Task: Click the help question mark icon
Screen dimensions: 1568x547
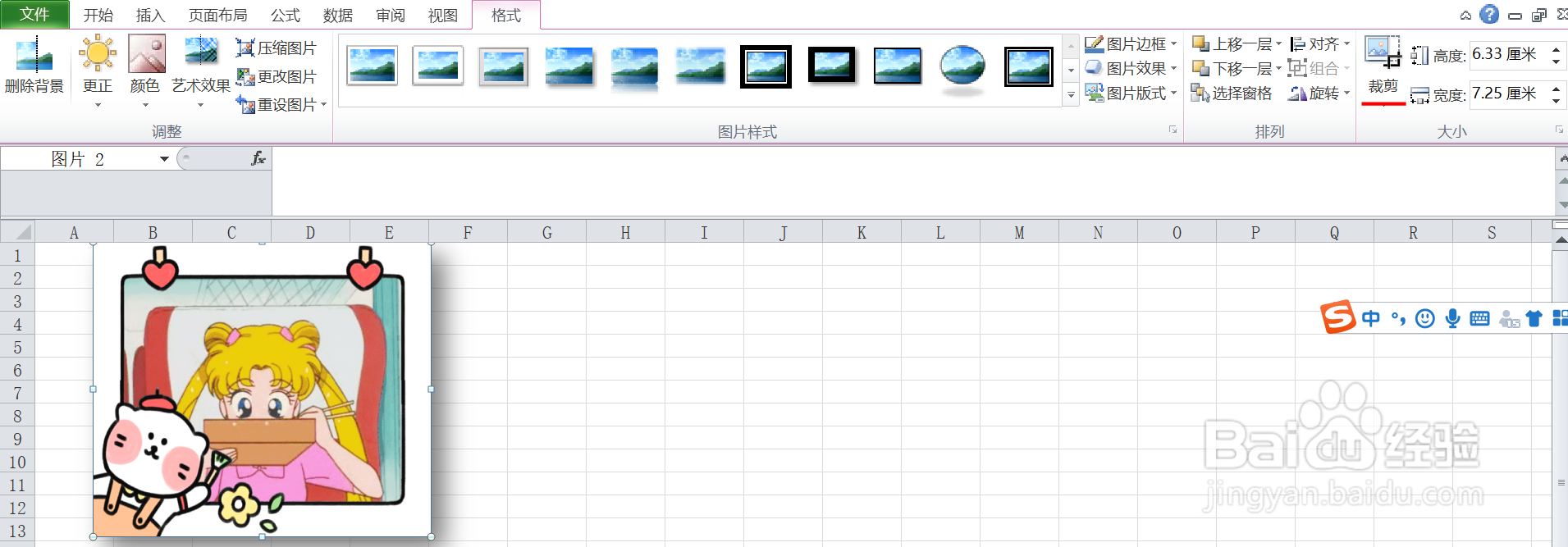Action: [1488, 14]
